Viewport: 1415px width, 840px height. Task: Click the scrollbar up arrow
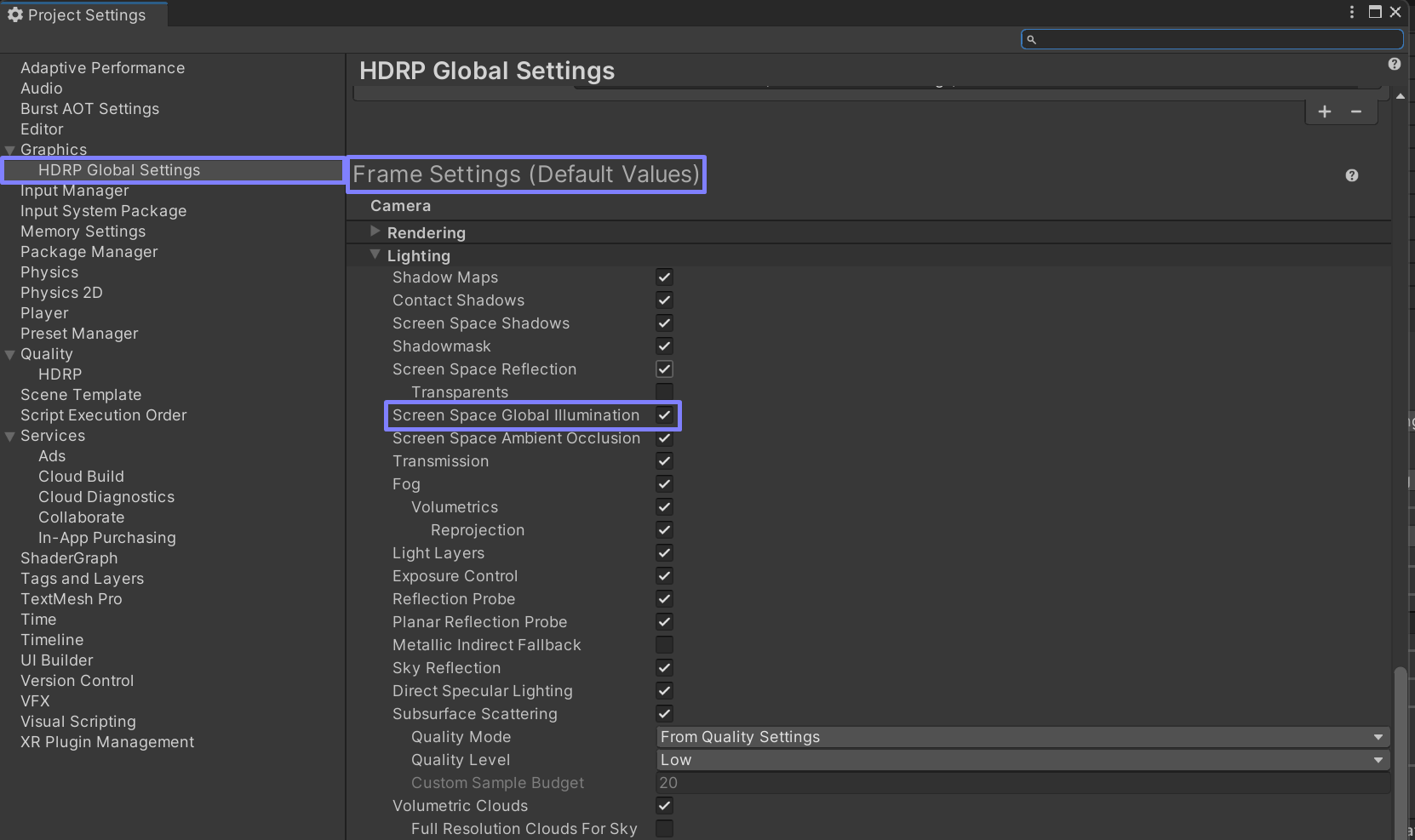pos(1400,95)
